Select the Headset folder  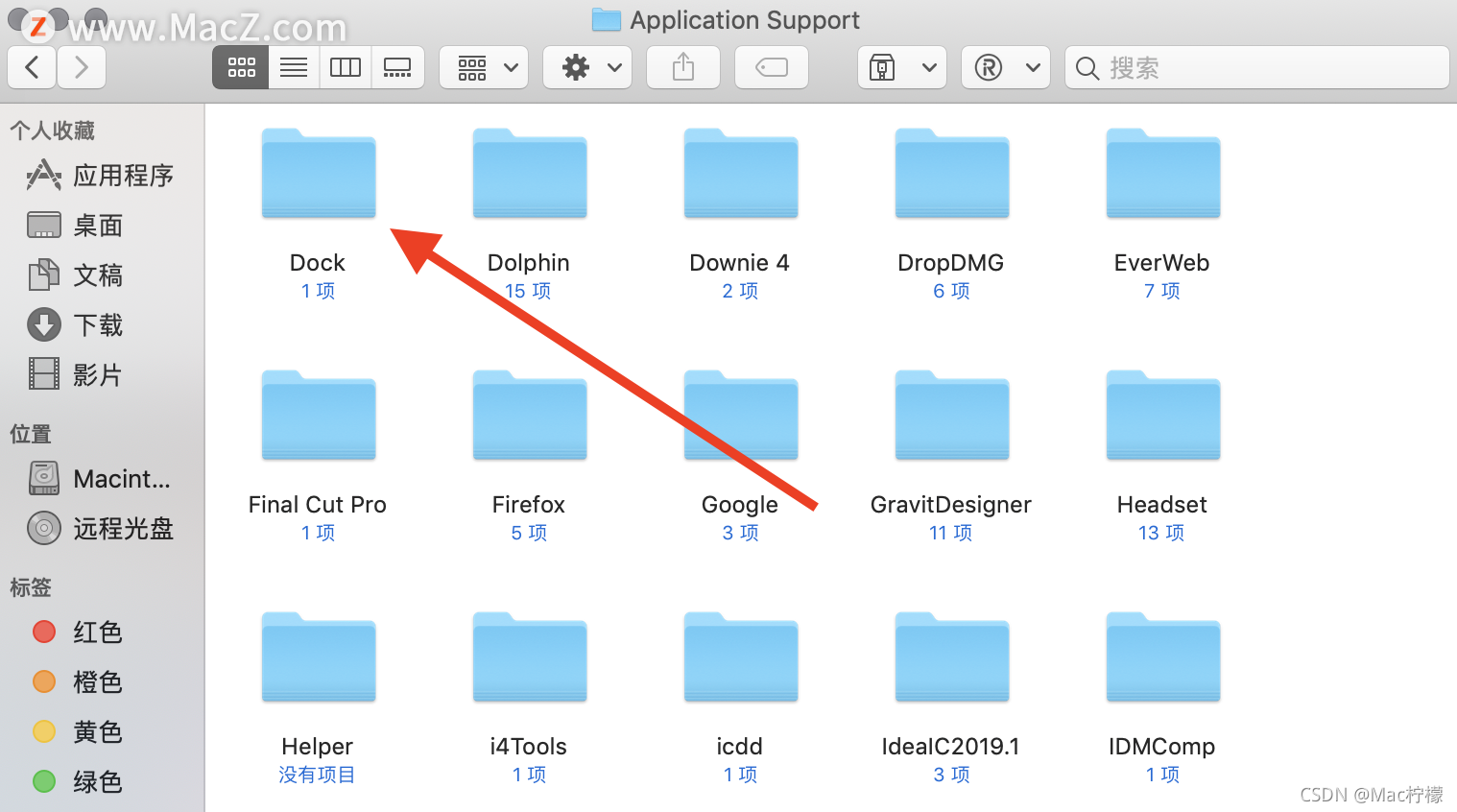[1163, 416]
